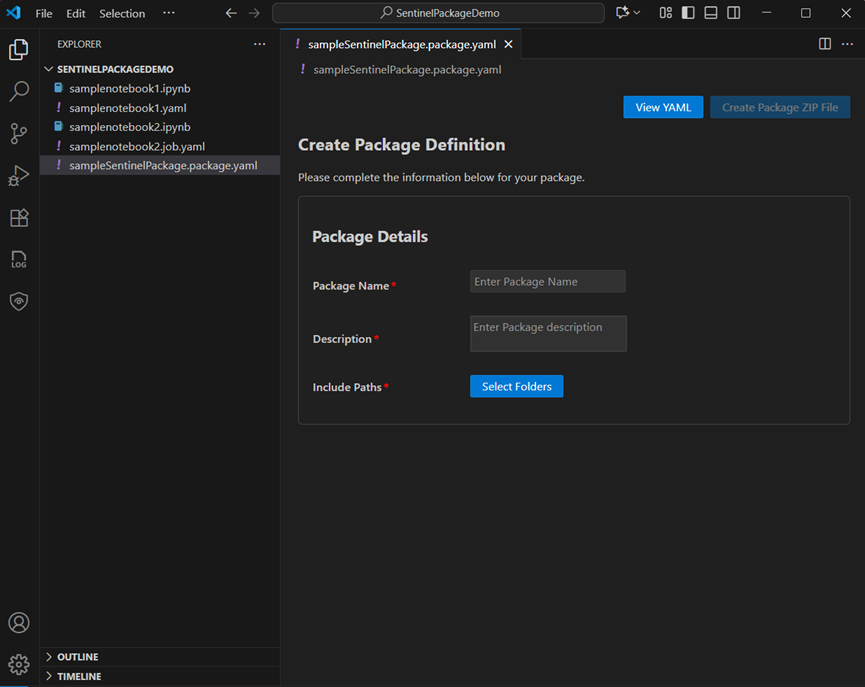
Task: Open the LOG extension view
Action: click(x=18, y=259)
